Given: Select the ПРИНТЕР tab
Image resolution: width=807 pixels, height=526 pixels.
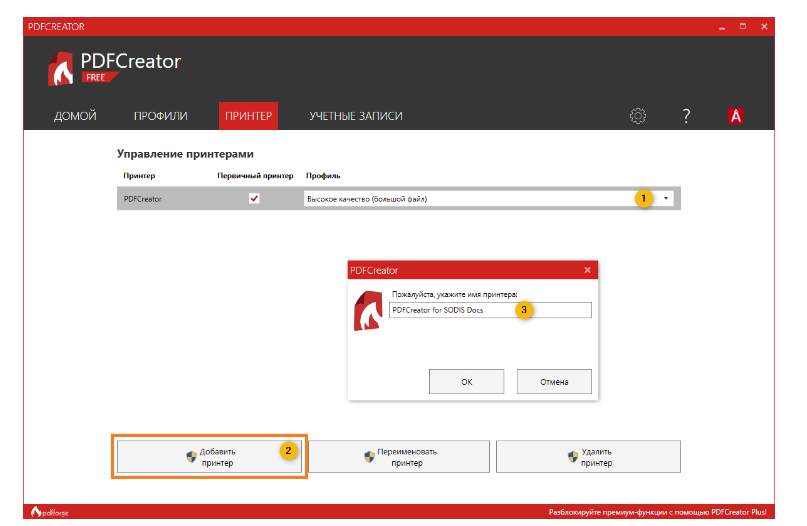Looking at the screenshot, I should (x=248, y=116).
